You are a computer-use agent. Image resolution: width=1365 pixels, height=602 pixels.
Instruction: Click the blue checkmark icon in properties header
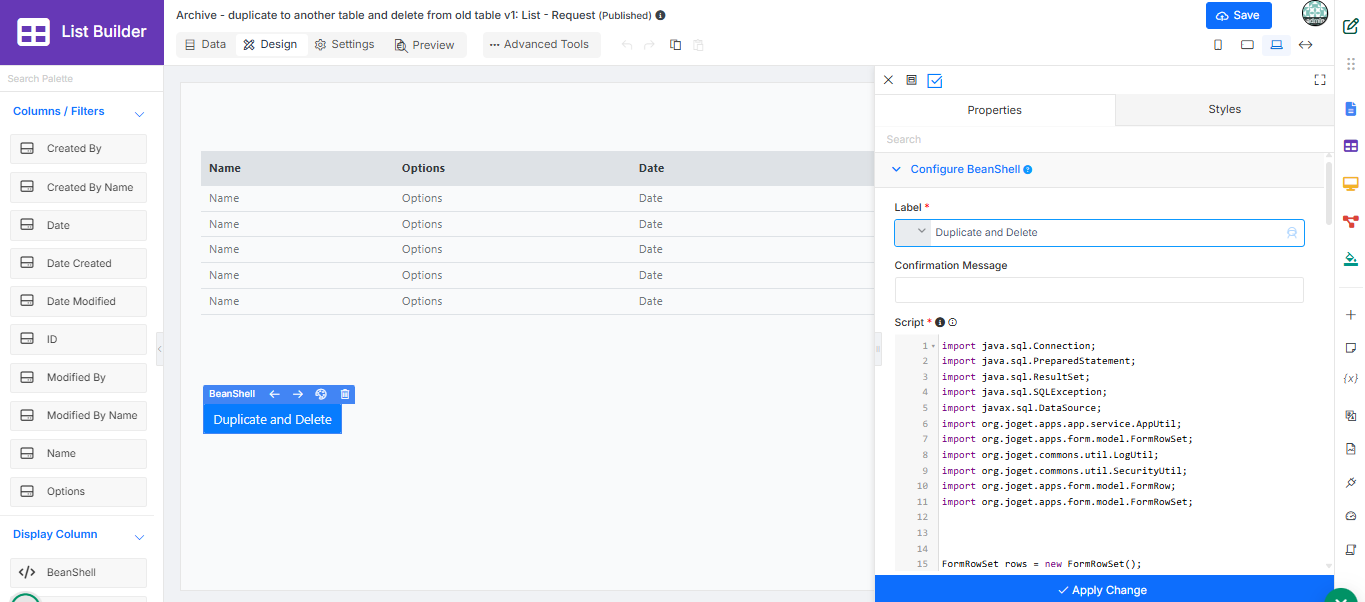pyautogui.click(x=935, y=80)
